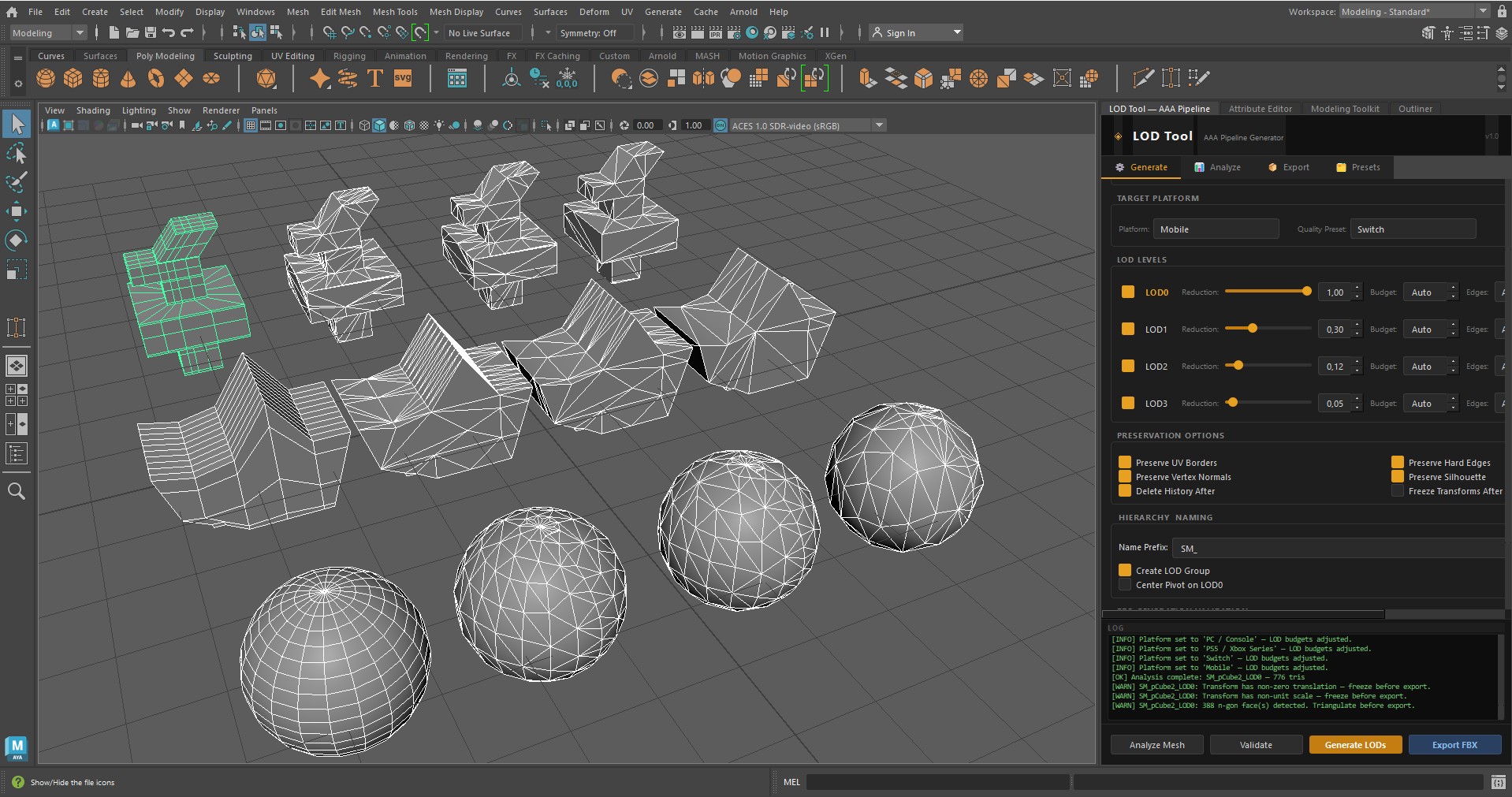
Task: Open the Attribute Editor tab
Action: click(x=1260, y=109)
